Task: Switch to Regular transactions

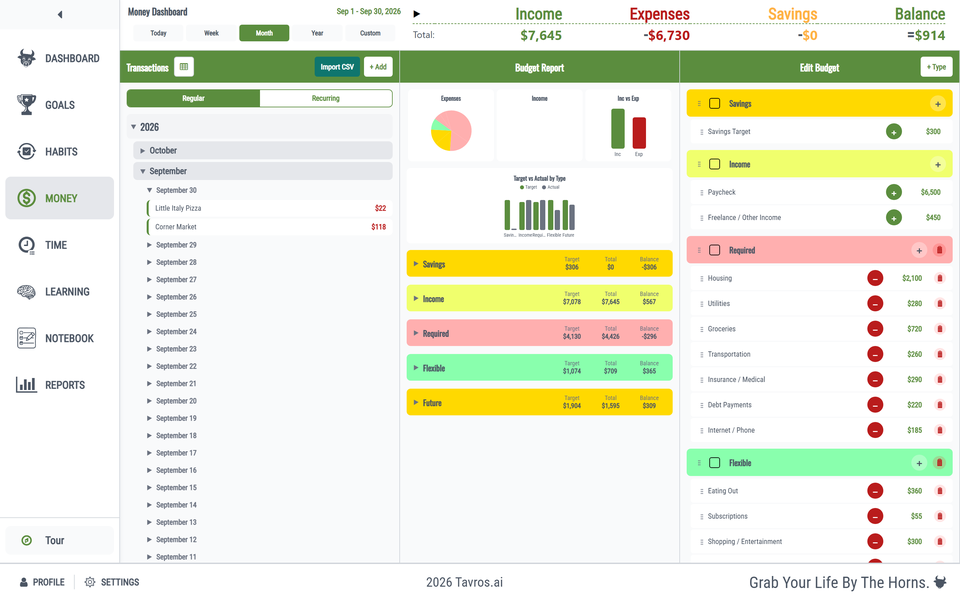Action: (x=193, y=98)
